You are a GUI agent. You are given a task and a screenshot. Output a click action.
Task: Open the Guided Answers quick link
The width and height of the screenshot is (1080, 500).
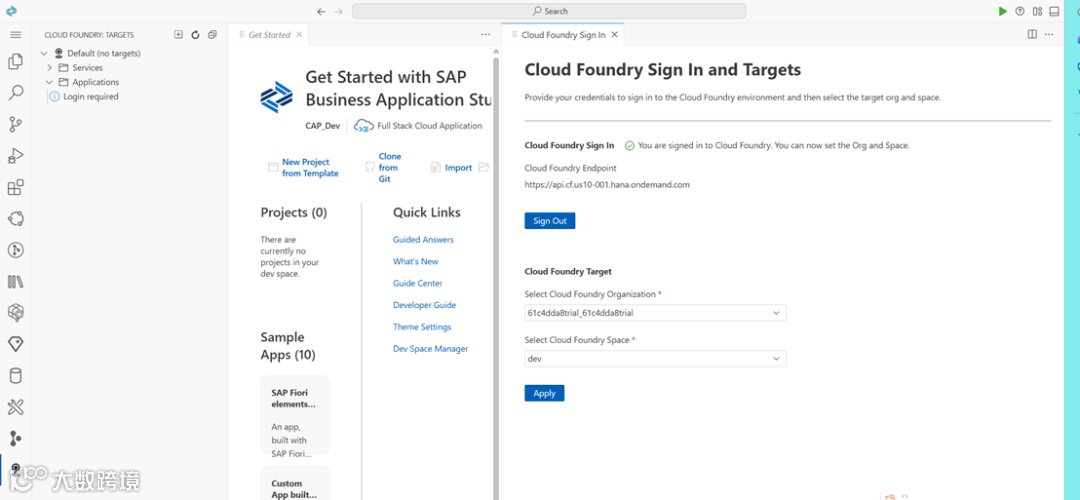tap(423, 240)
